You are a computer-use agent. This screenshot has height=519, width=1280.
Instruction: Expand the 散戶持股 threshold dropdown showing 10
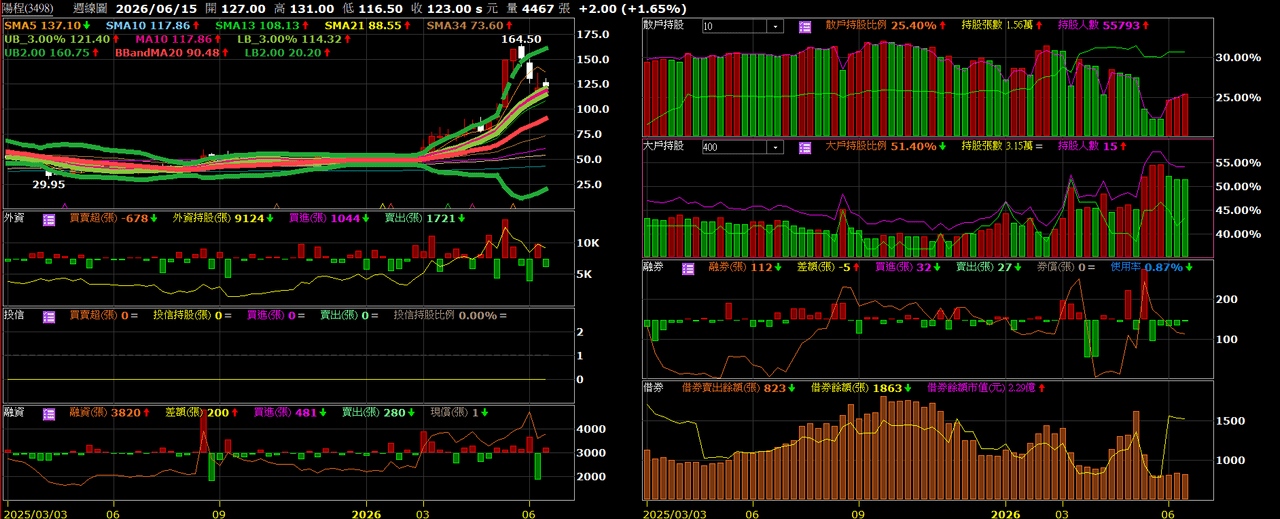[x=775, y=26]
